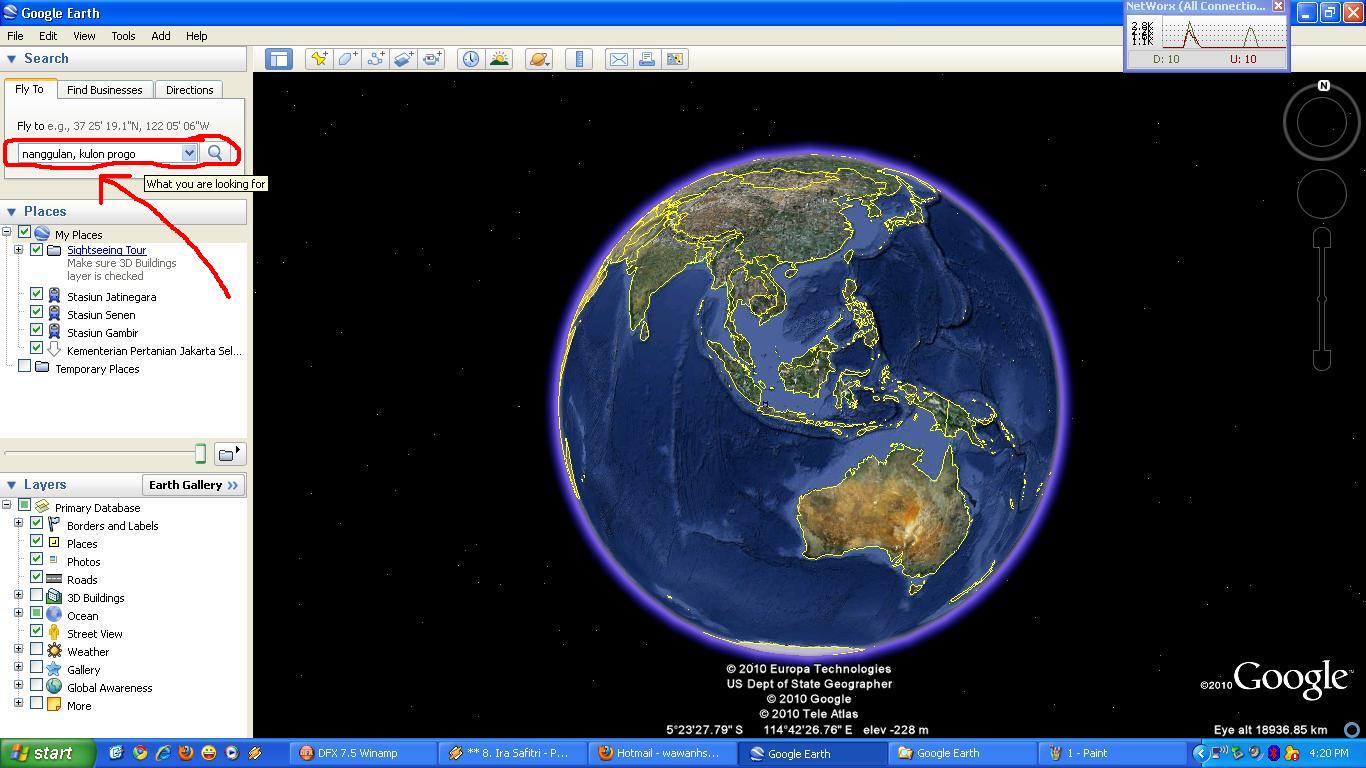Click the search magnifier button

215,153
